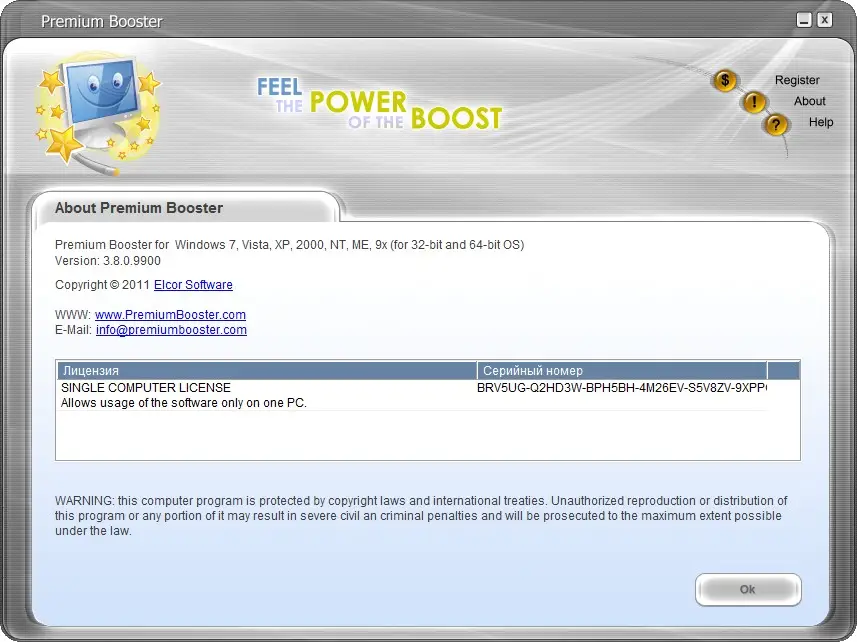Click the Лицензия column header

coord(267,370)
